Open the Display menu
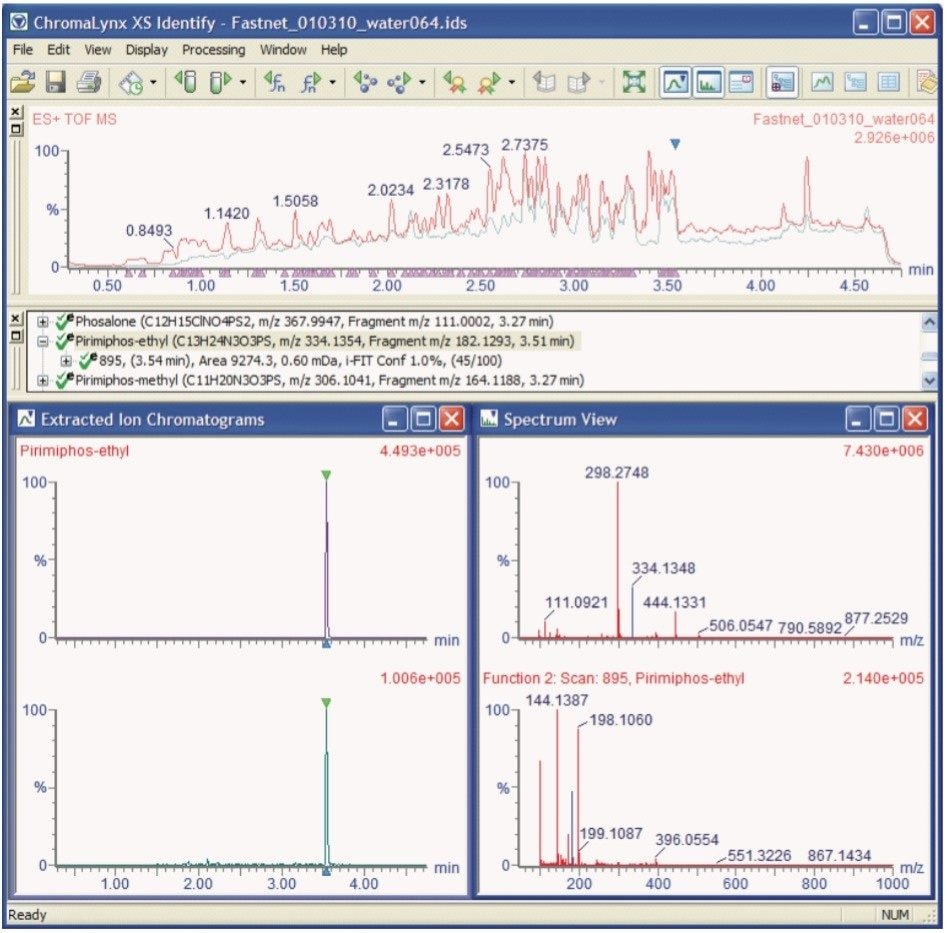Viewport: 947px width, 933px height. tap(146, 50)
